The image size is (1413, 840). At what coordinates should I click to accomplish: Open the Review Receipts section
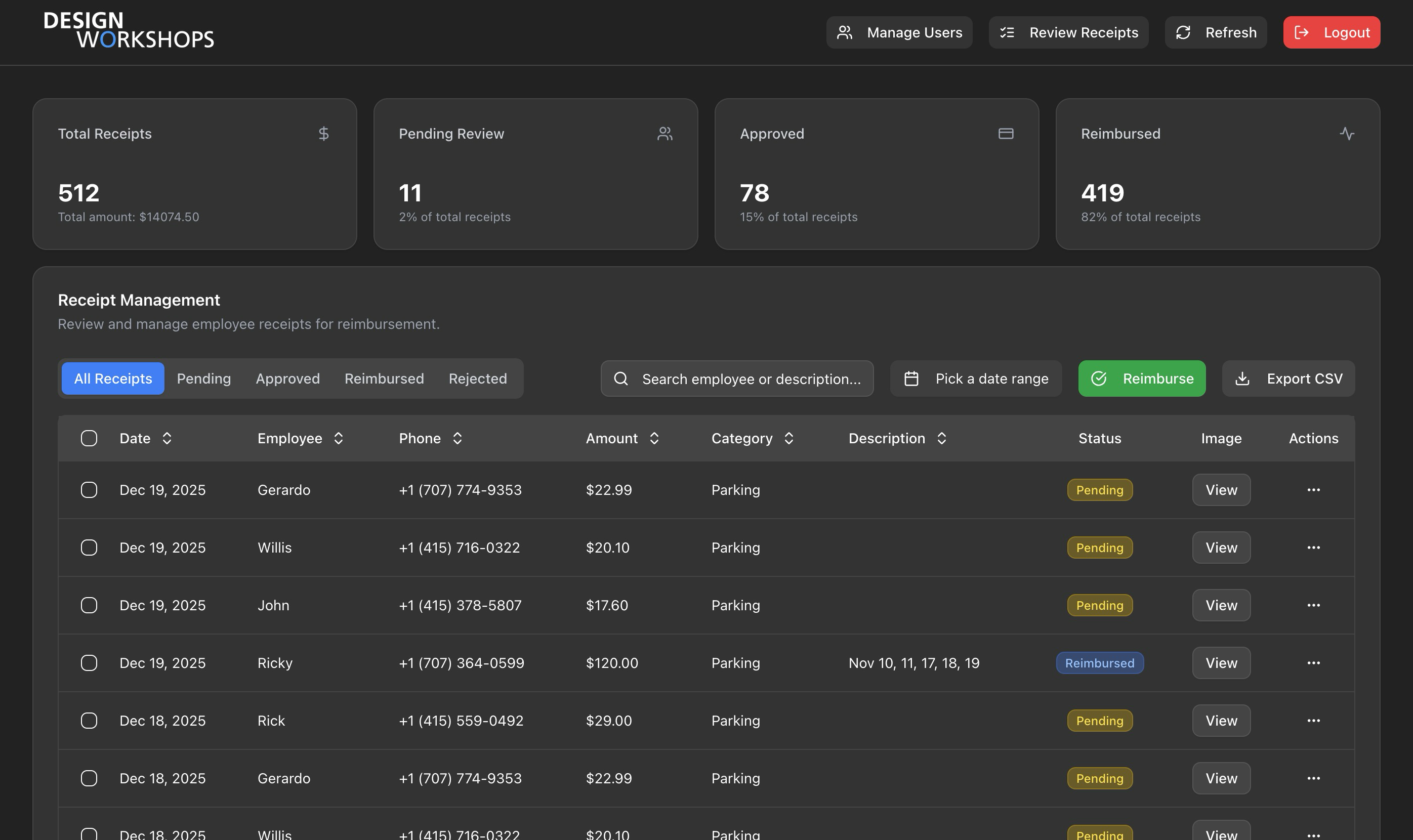tap(1068, 32)
